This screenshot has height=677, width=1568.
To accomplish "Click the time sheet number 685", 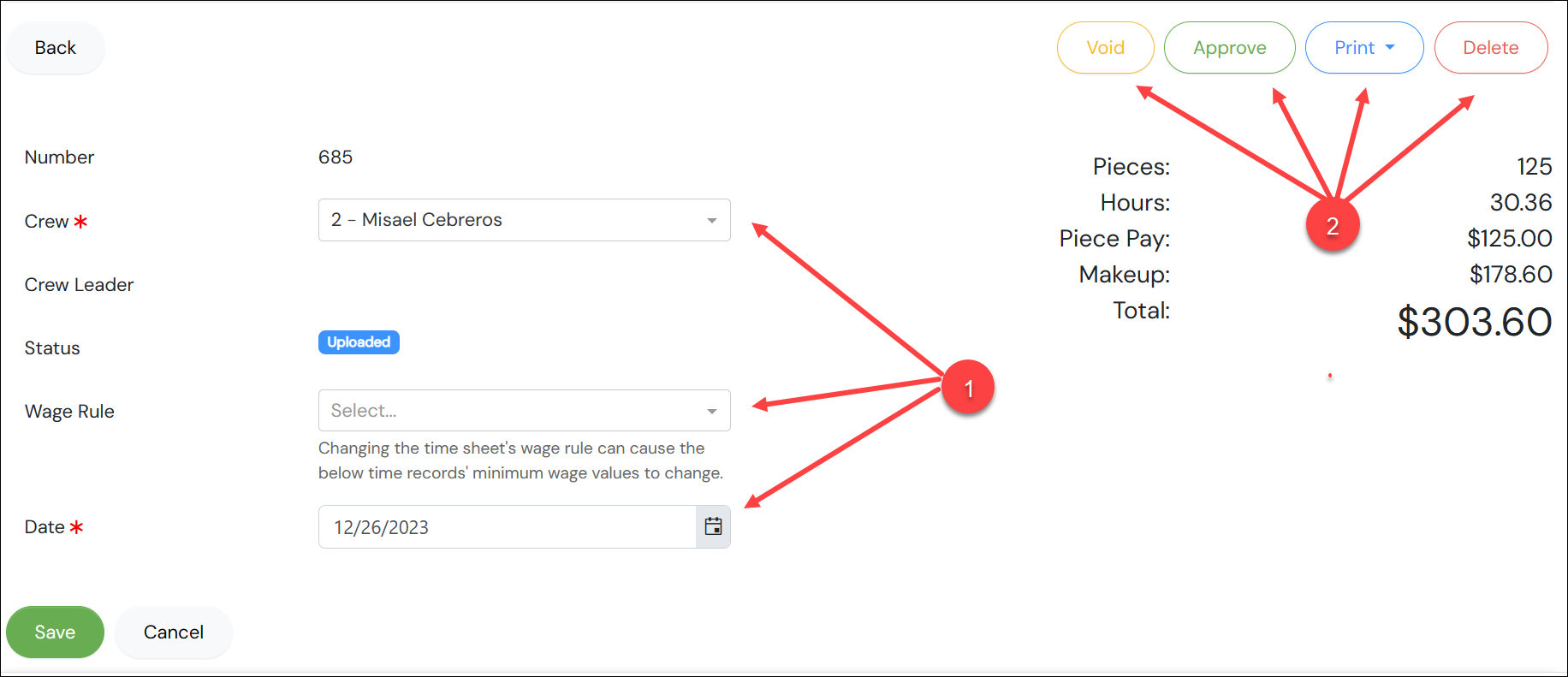I will (336, 157).
